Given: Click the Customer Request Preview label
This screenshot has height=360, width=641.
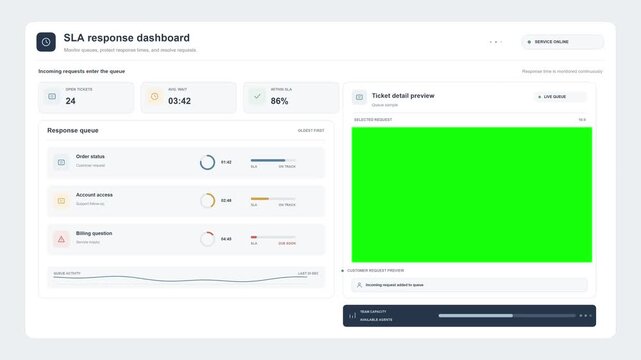Looking at the screenshot, I should tap(375, 271).
